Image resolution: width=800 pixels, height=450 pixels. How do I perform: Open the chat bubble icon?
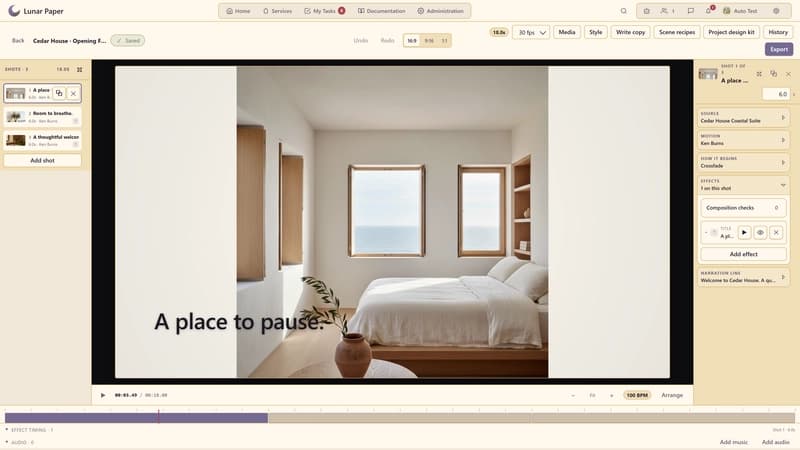[x=690, y=11]
